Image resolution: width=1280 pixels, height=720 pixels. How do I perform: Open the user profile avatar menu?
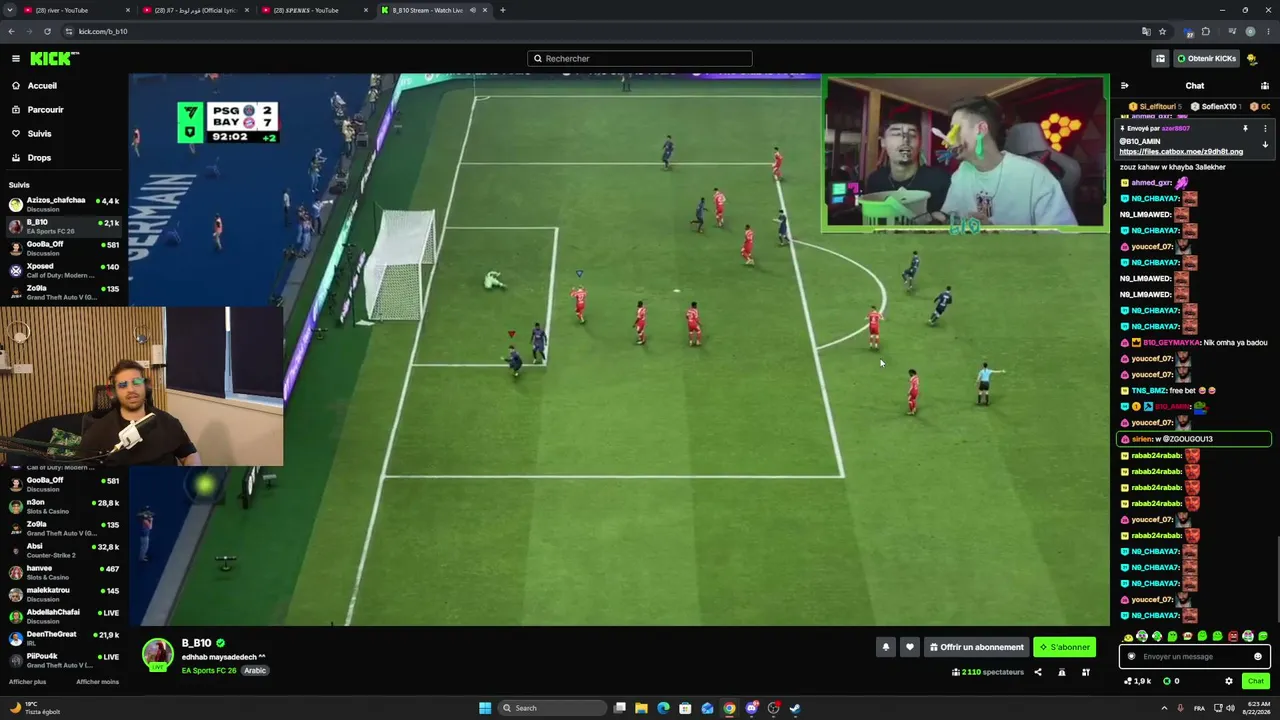tap(1252, 59)
